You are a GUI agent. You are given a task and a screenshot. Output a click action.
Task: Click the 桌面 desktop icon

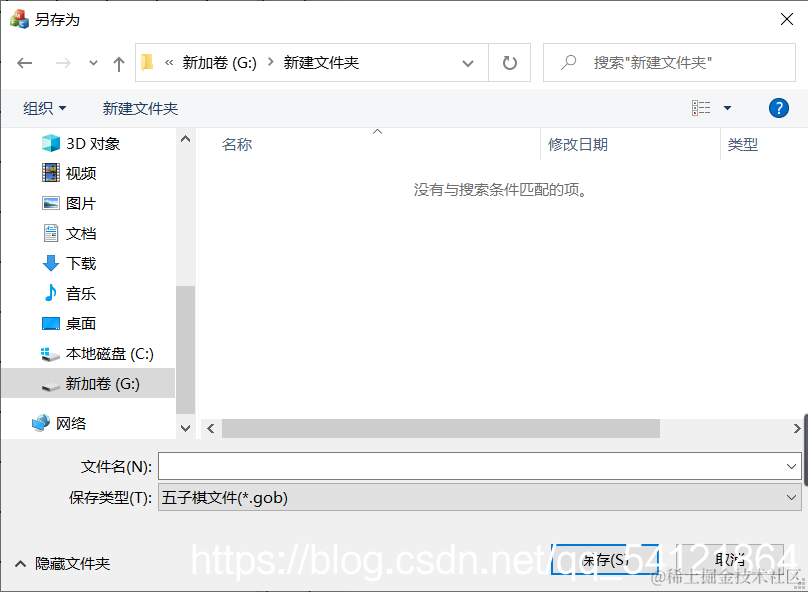(50, 324)
